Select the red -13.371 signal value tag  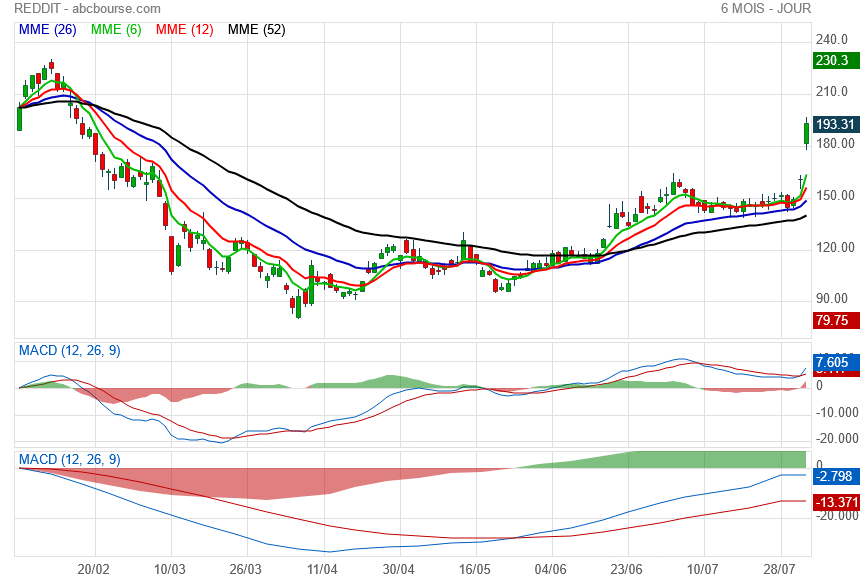coord(836,502)
